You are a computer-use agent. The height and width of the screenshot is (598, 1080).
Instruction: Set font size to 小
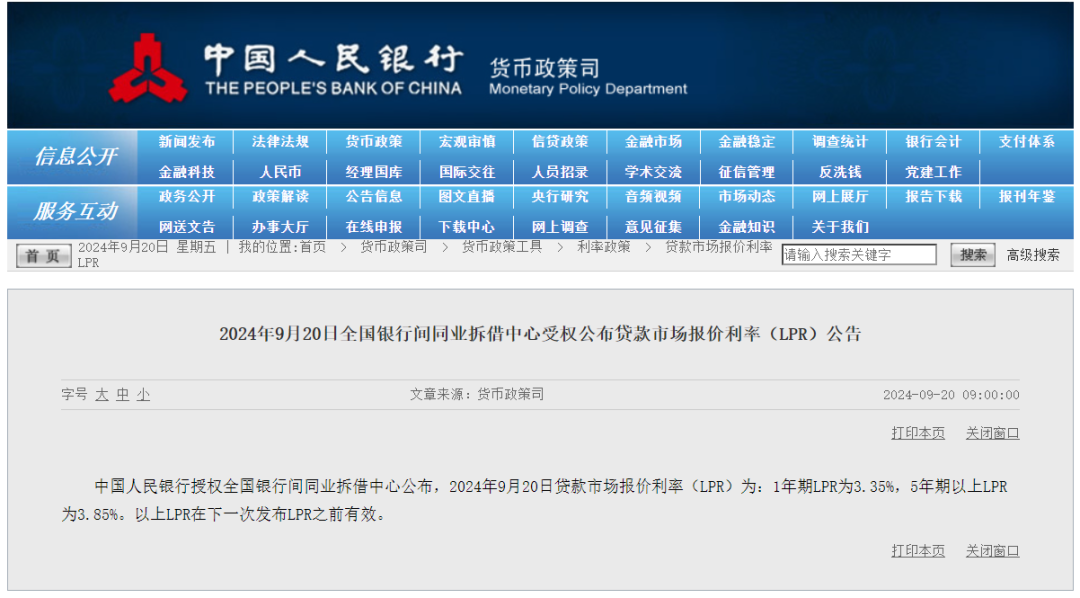[x=143, y=395]
